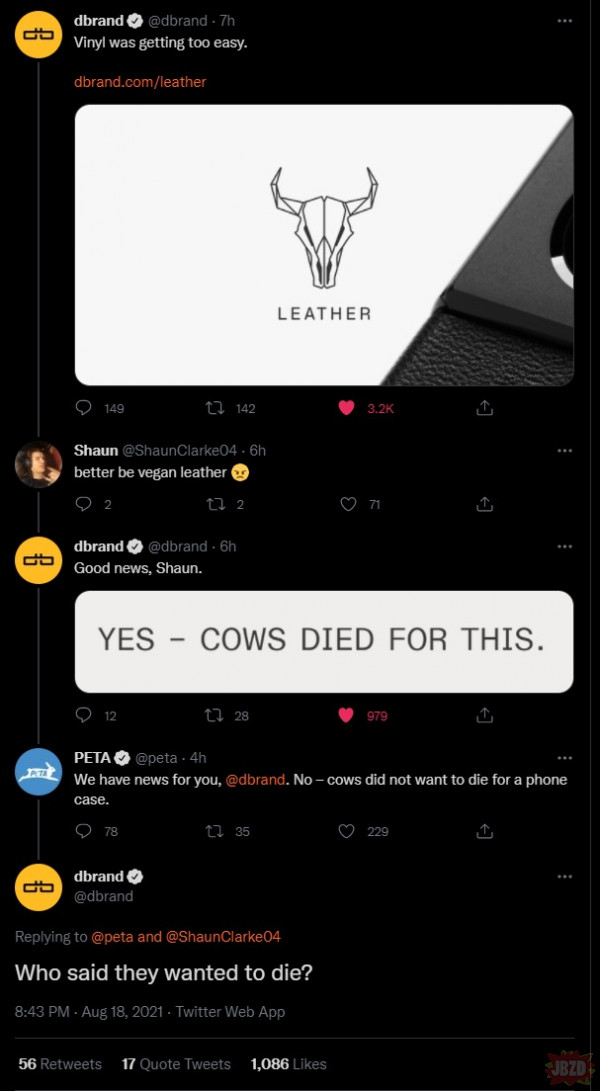View the 56 Retweets list
This screenshot has height=1091, width=600.
(x=60, y=1064)
